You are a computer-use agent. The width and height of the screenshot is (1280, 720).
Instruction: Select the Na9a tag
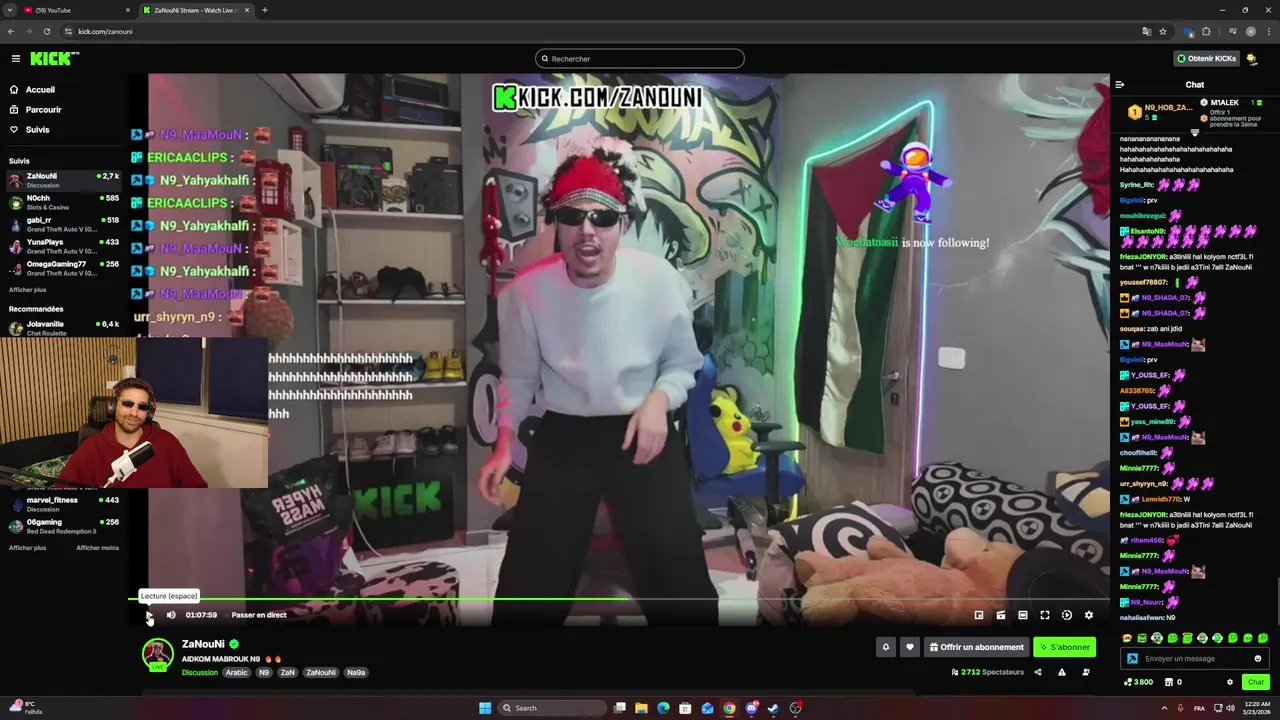[x=356, y=673]
